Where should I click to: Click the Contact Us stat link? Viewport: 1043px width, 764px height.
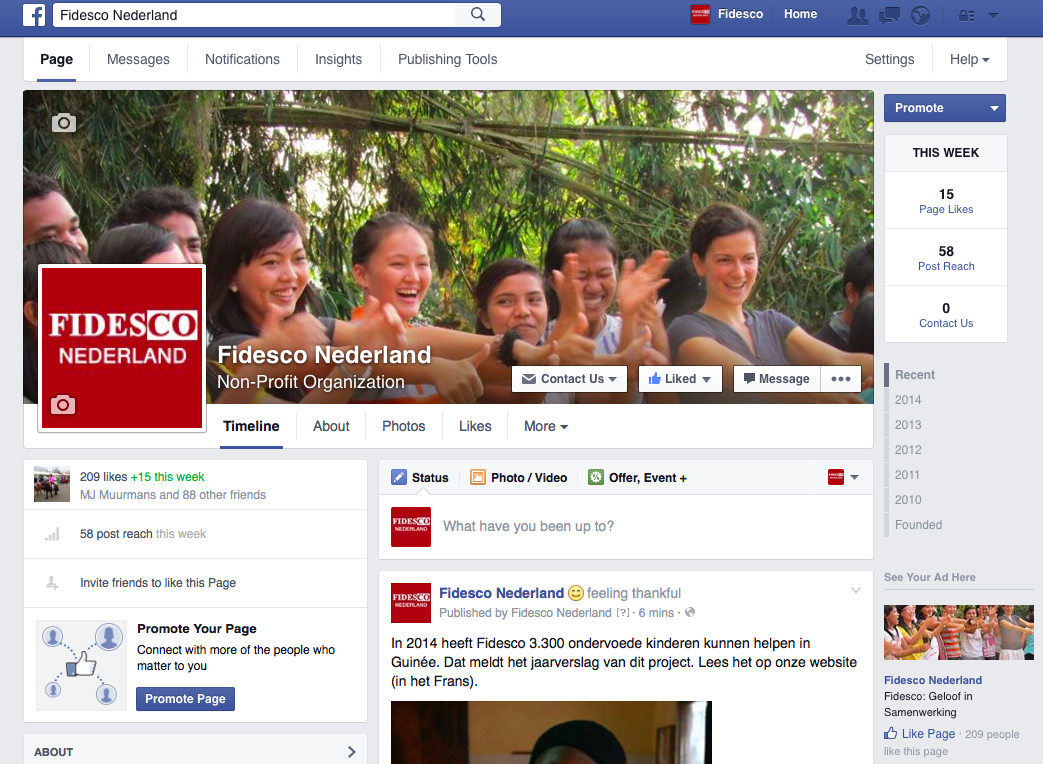[x=946, y=323]
